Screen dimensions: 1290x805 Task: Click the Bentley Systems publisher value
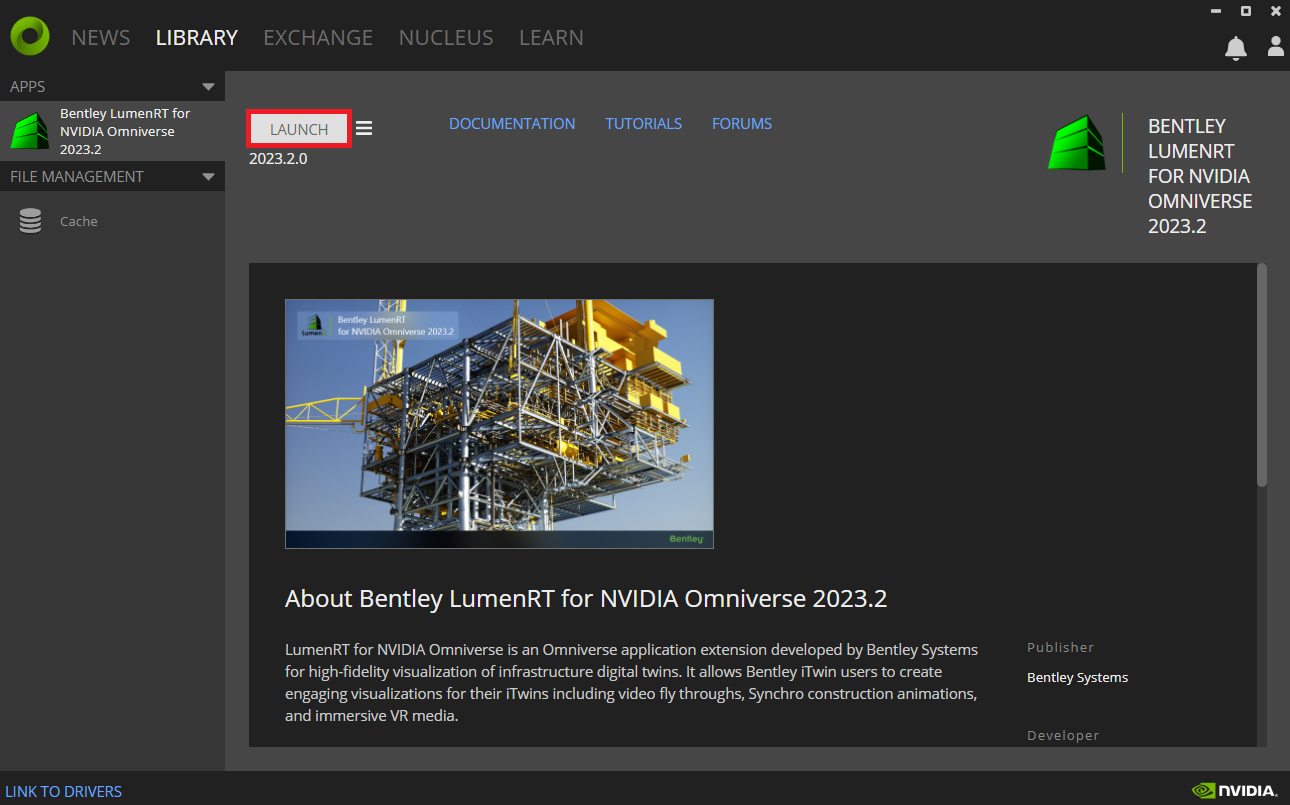pyautogui.click(x=1077, y=677)
